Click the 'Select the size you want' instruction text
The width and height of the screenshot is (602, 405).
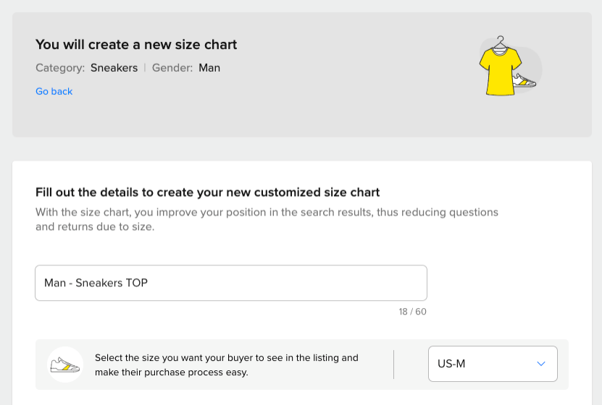click(x=226, y=364)
